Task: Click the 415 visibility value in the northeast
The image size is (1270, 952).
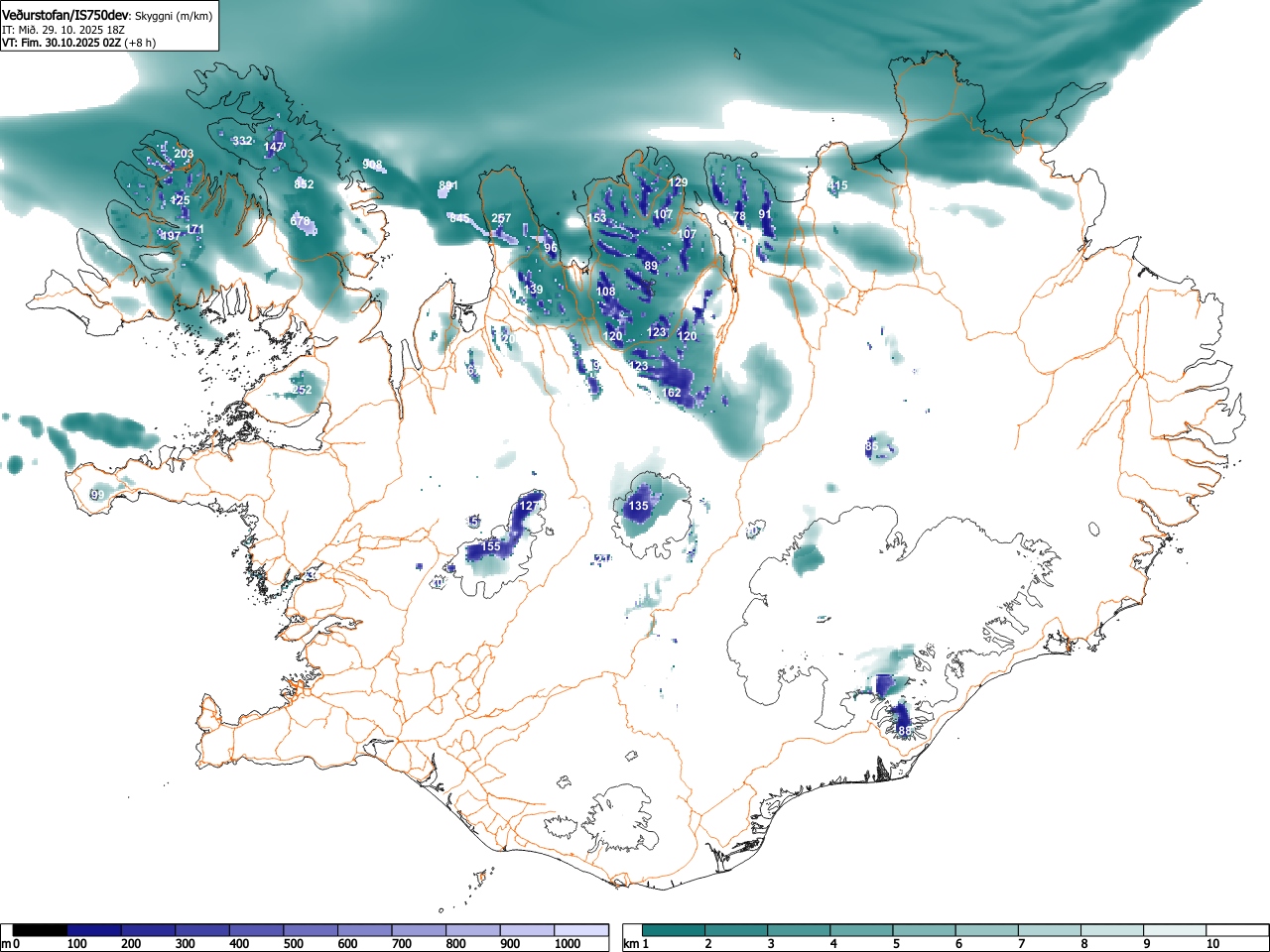Action: (x=837, y=185)
